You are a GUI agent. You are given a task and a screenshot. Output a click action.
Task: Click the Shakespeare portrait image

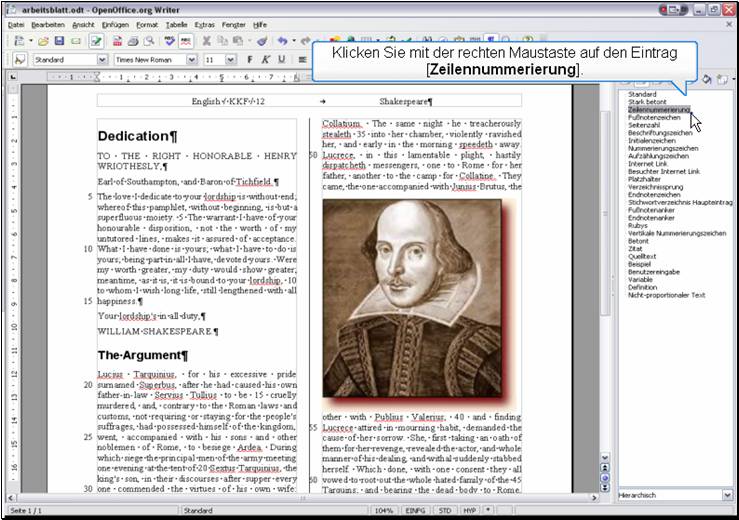pos(414,297)
